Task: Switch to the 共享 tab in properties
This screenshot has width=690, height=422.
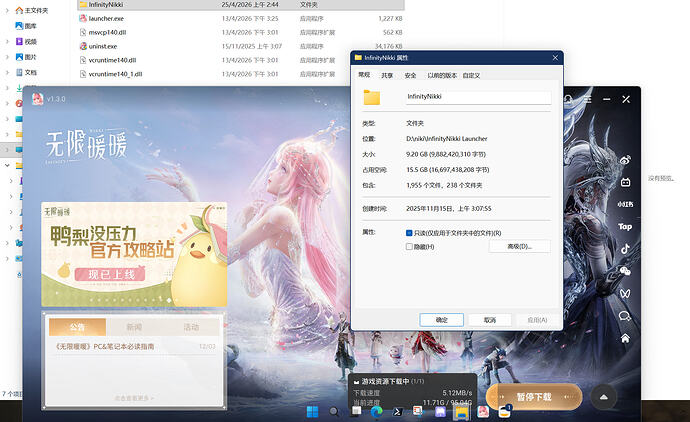Action: click(x=387, y=75)
